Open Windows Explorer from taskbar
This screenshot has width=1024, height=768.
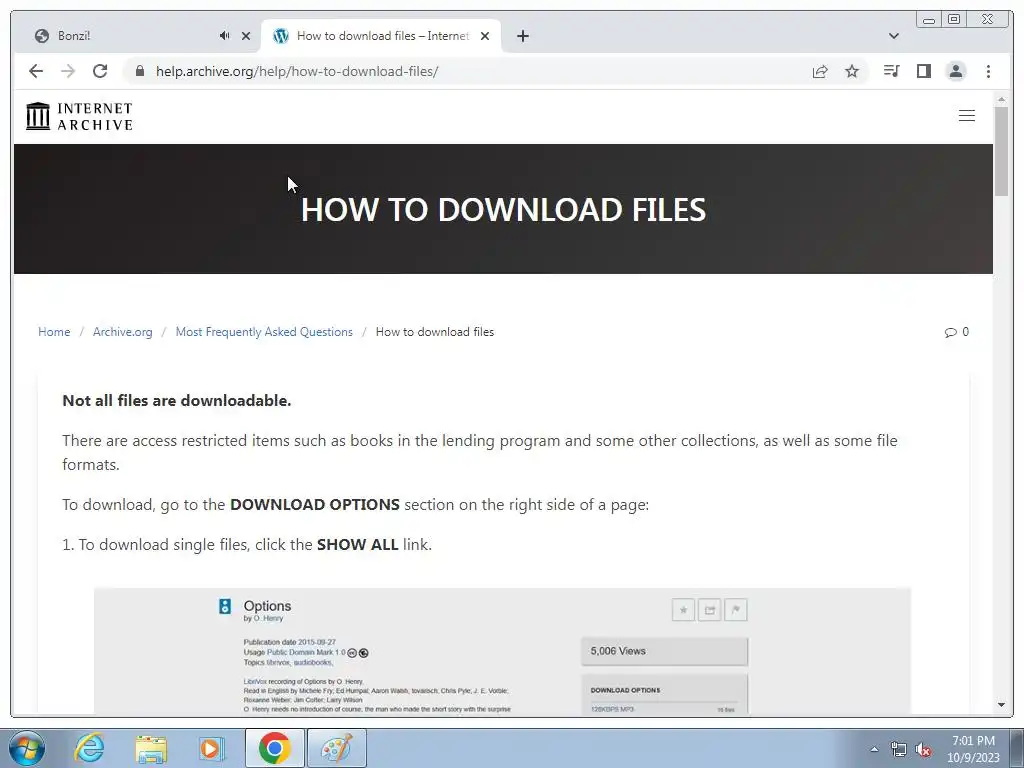[x=151, y=748]
